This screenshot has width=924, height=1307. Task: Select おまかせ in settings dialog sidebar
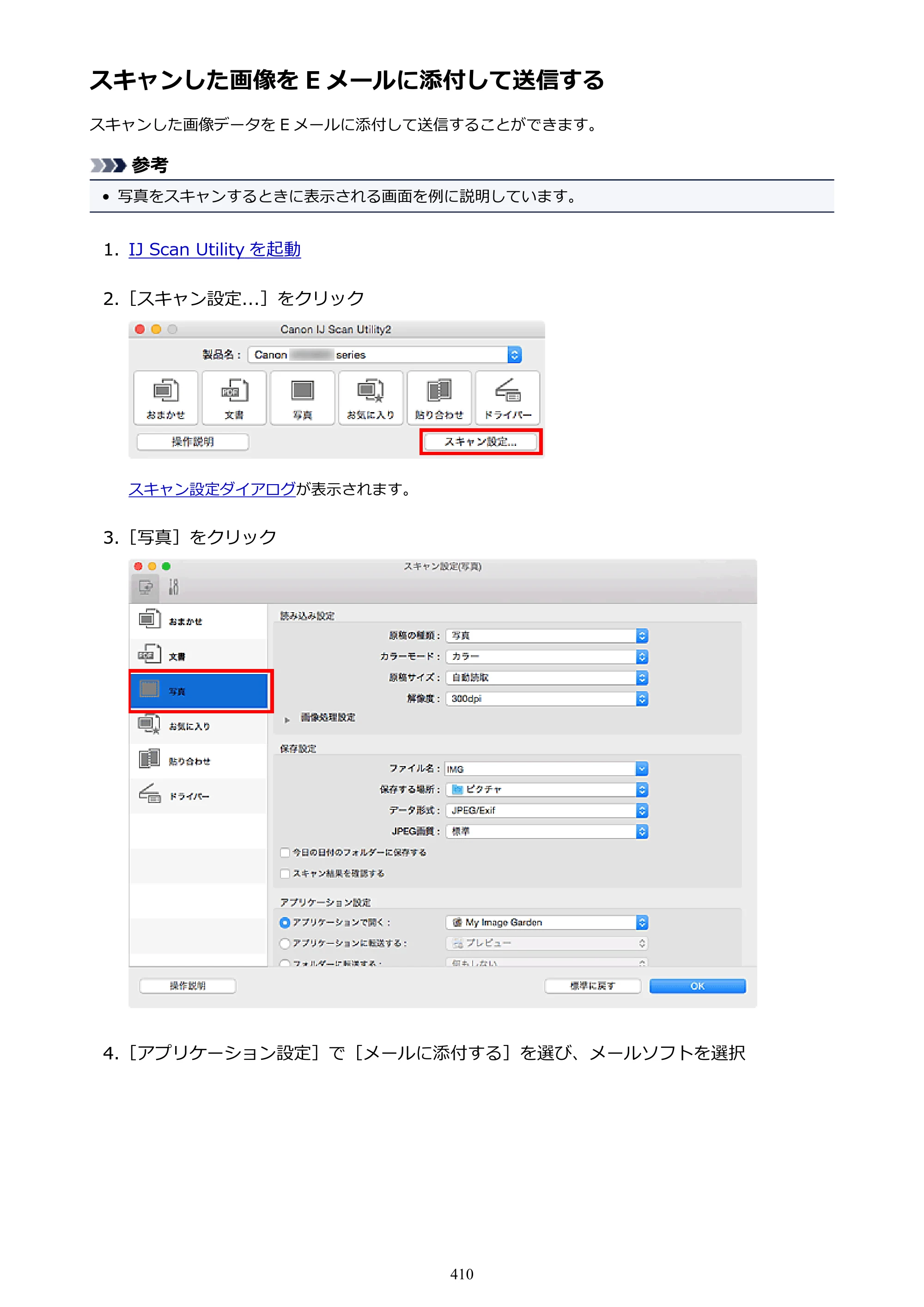pos(198,621)
